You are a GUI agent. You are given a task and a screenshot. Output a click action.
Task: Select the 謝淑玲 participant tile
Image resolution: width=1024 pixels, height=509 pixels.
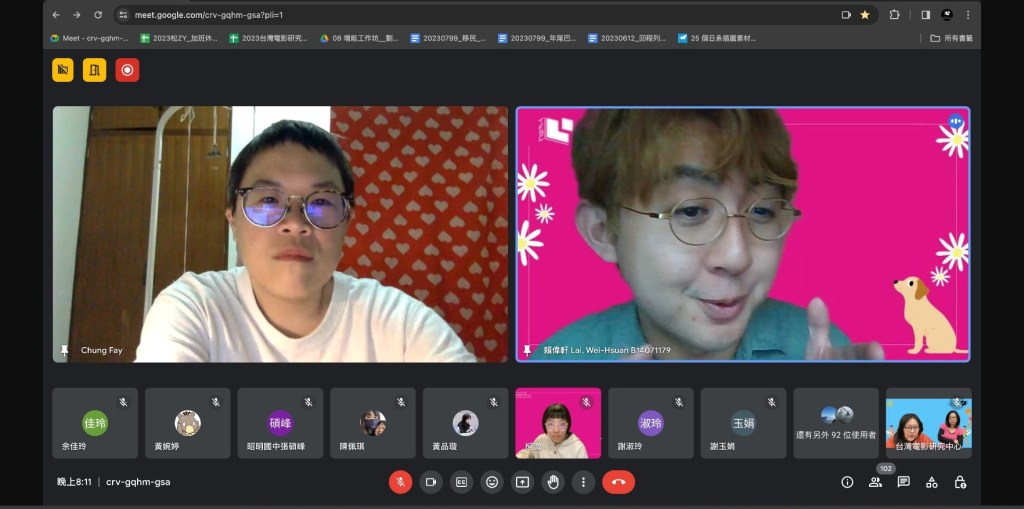(x=650, y=423)
